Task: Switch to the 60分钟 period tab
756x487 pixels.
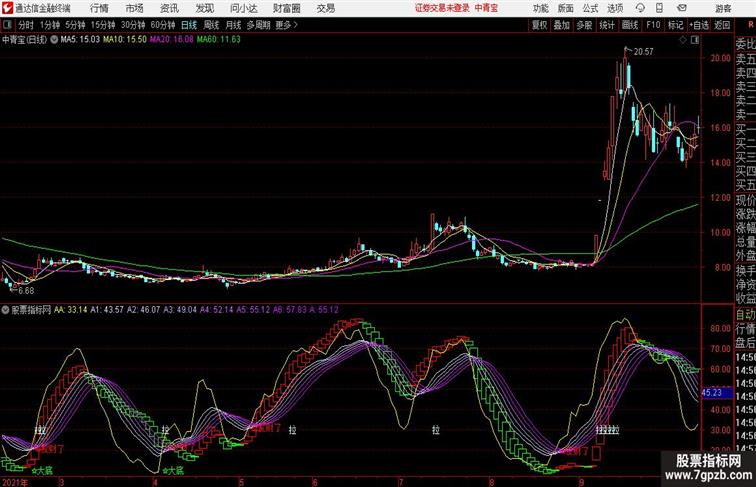Action: (163, 25)
